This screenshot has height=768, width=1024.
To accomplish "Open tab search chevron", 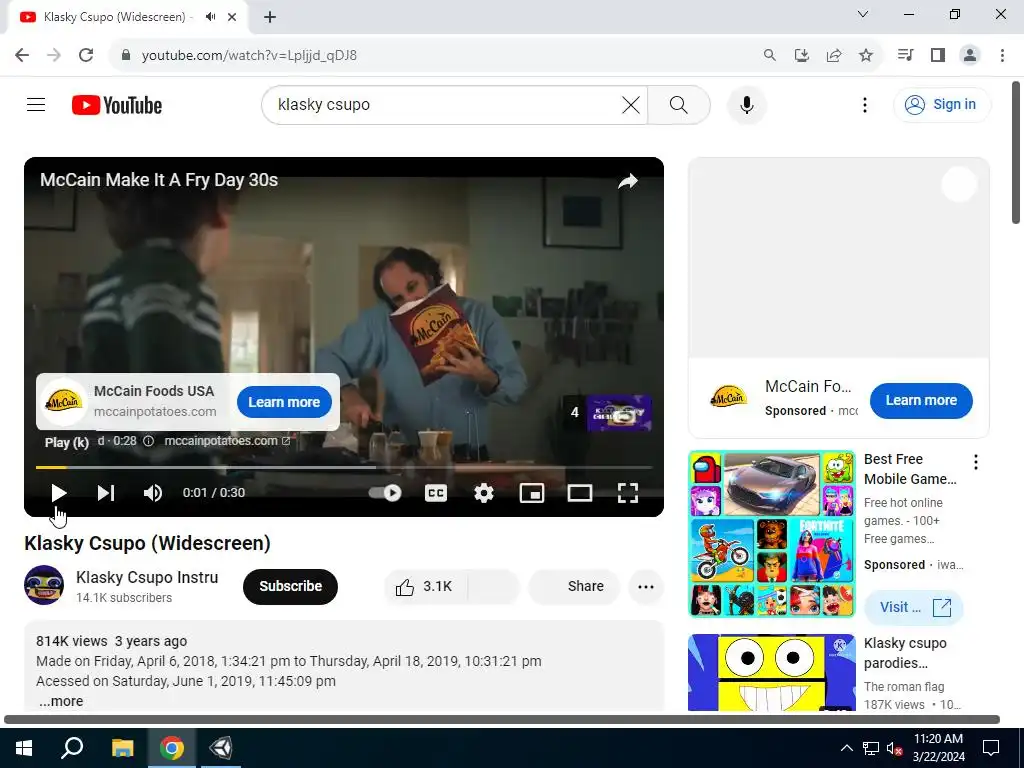I will (863, 14).
